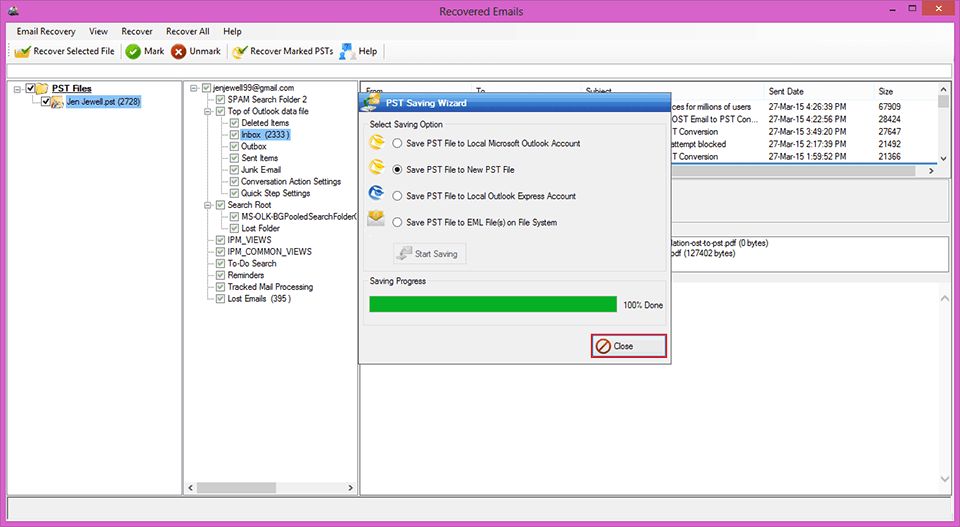Select the Sent Items folder

click(x=260, y=158)
